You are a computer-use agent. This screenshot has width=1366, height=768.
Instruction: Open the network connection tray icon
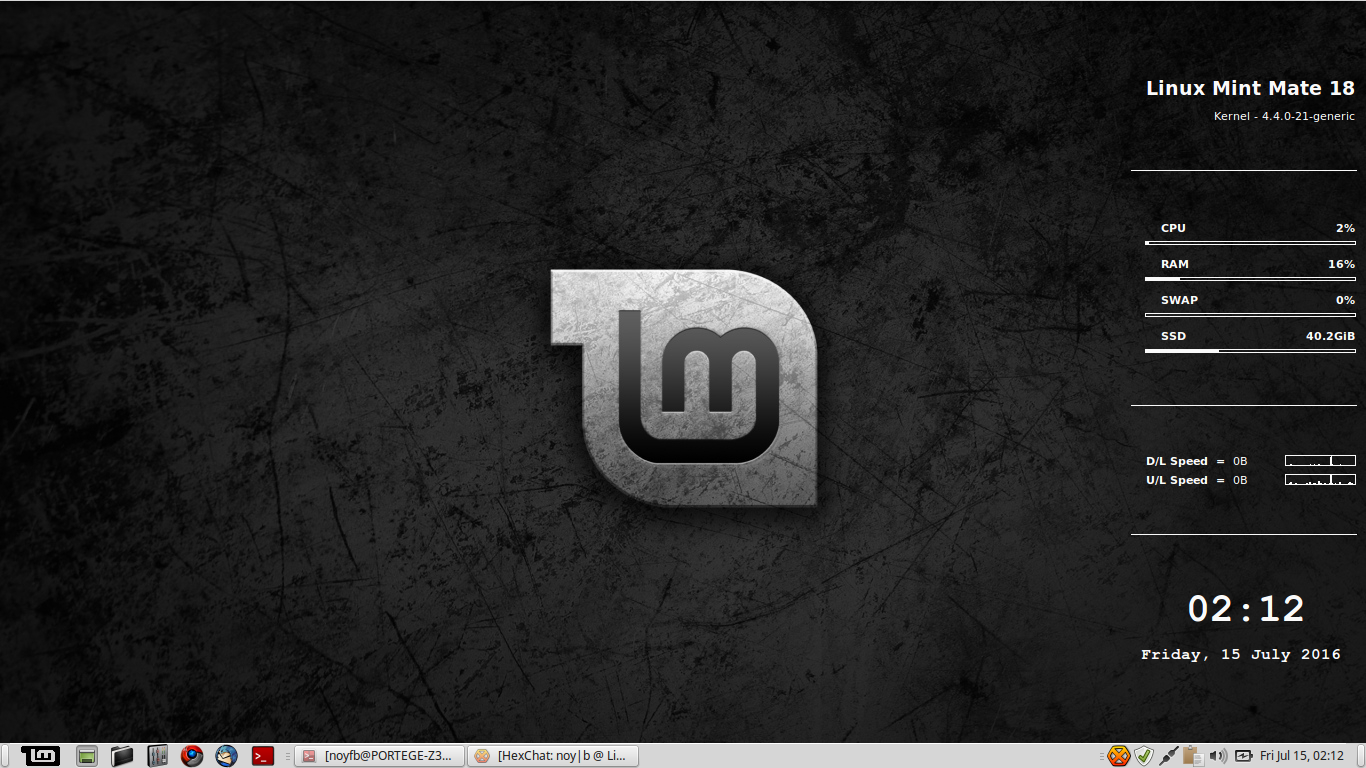point(1168,756)
